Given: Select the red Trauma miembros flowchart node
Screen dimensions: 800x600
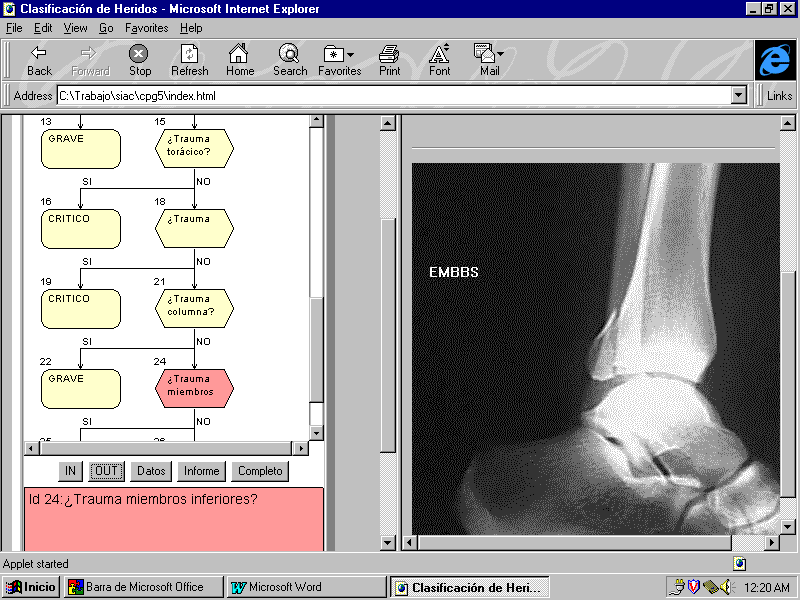Looking at the screenshot, I should [194, 387].
